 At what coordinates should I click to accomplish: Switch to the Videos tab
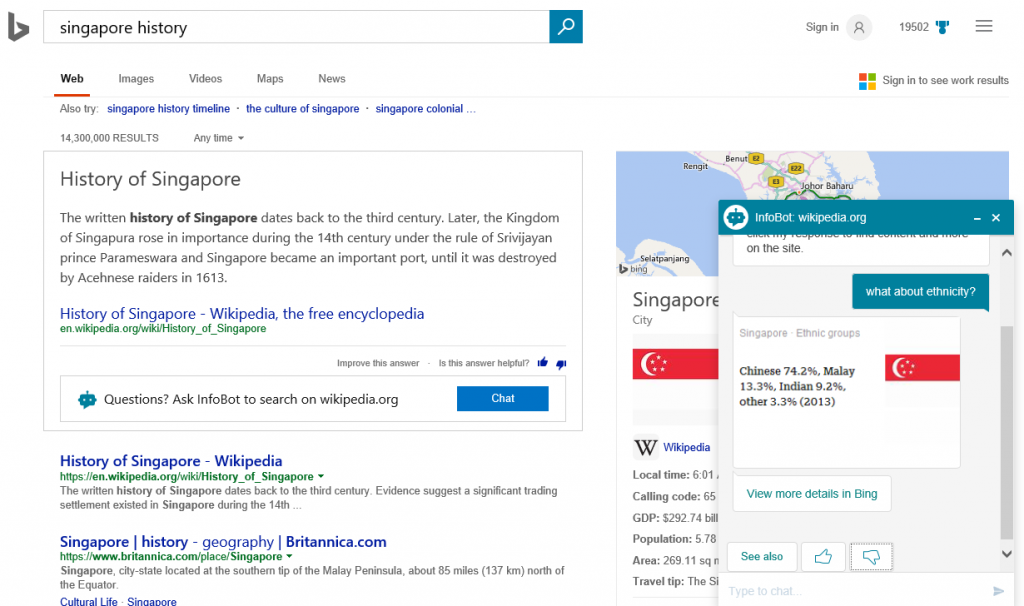coord(205,78)
